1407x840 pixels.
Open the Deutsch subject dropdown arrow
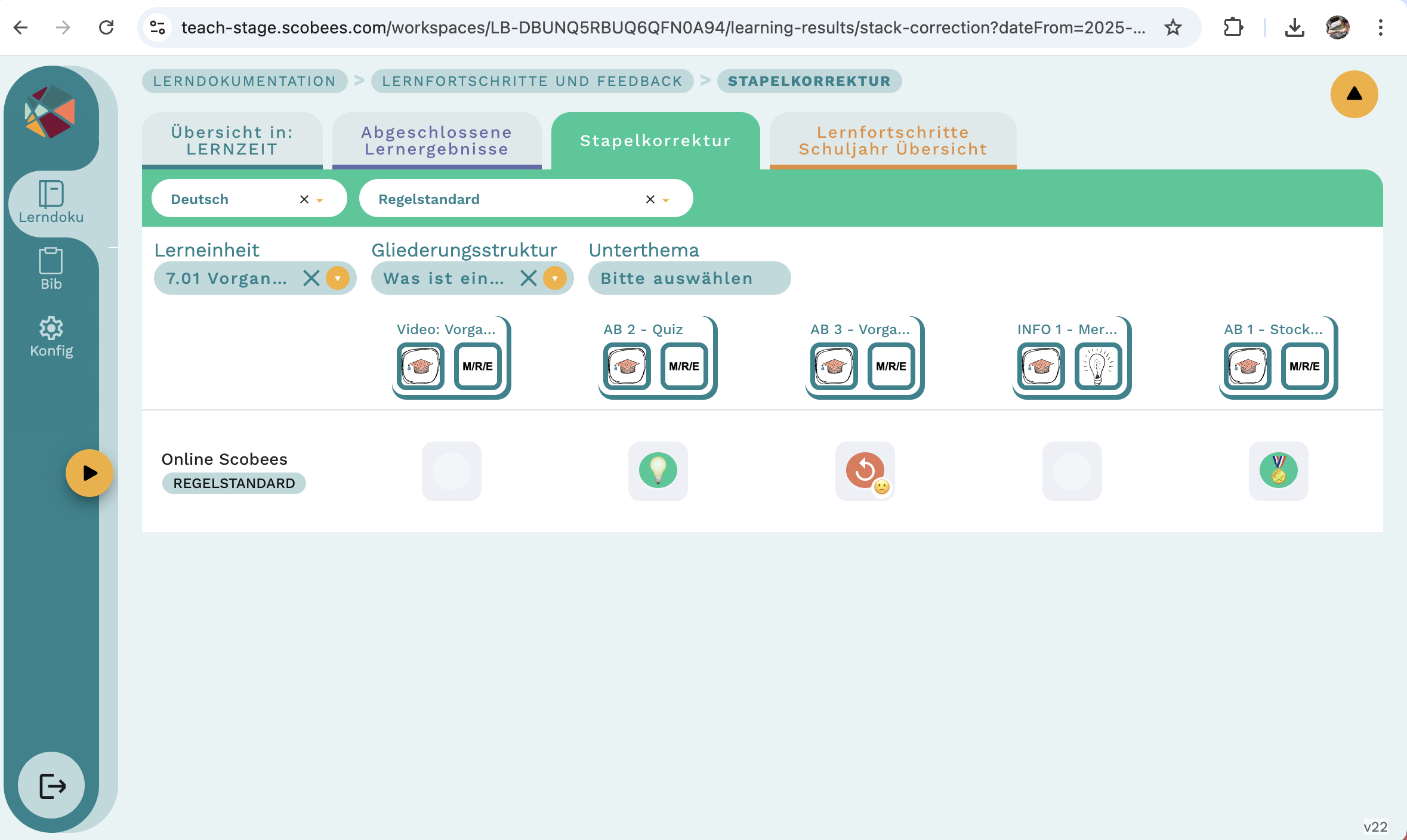coord(320,200)
